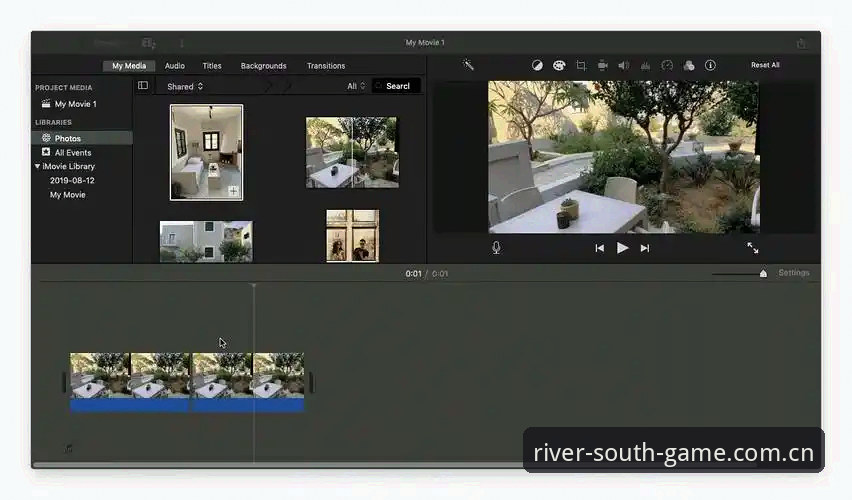Click the left trim handle of clip
The height and width of the screenshot is (500, 852).
click(65, 382)
